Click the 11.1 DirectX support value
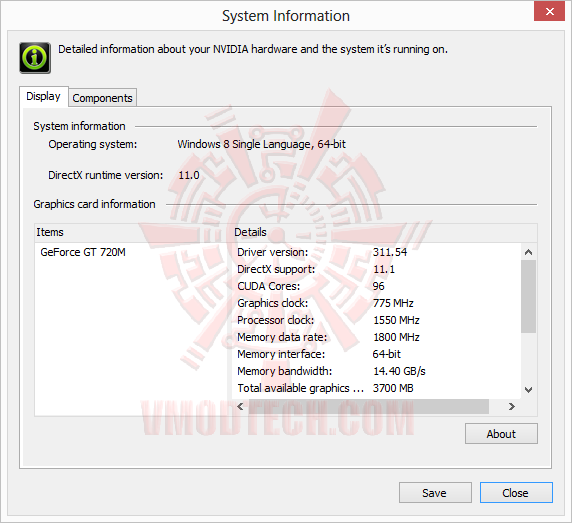 pos(384,269)
